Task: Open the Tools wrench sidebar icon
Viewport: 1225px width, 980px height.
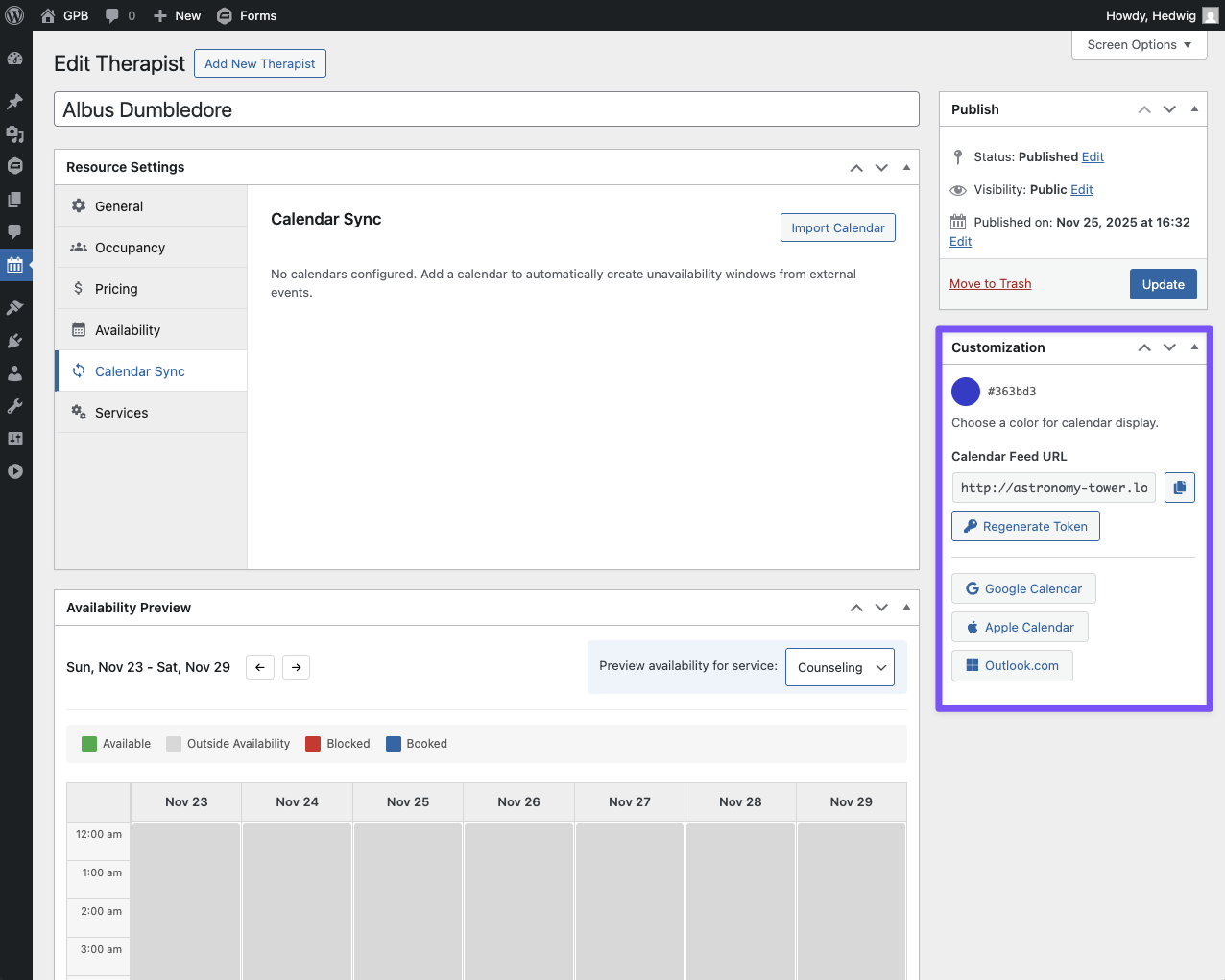Action: 15,406
